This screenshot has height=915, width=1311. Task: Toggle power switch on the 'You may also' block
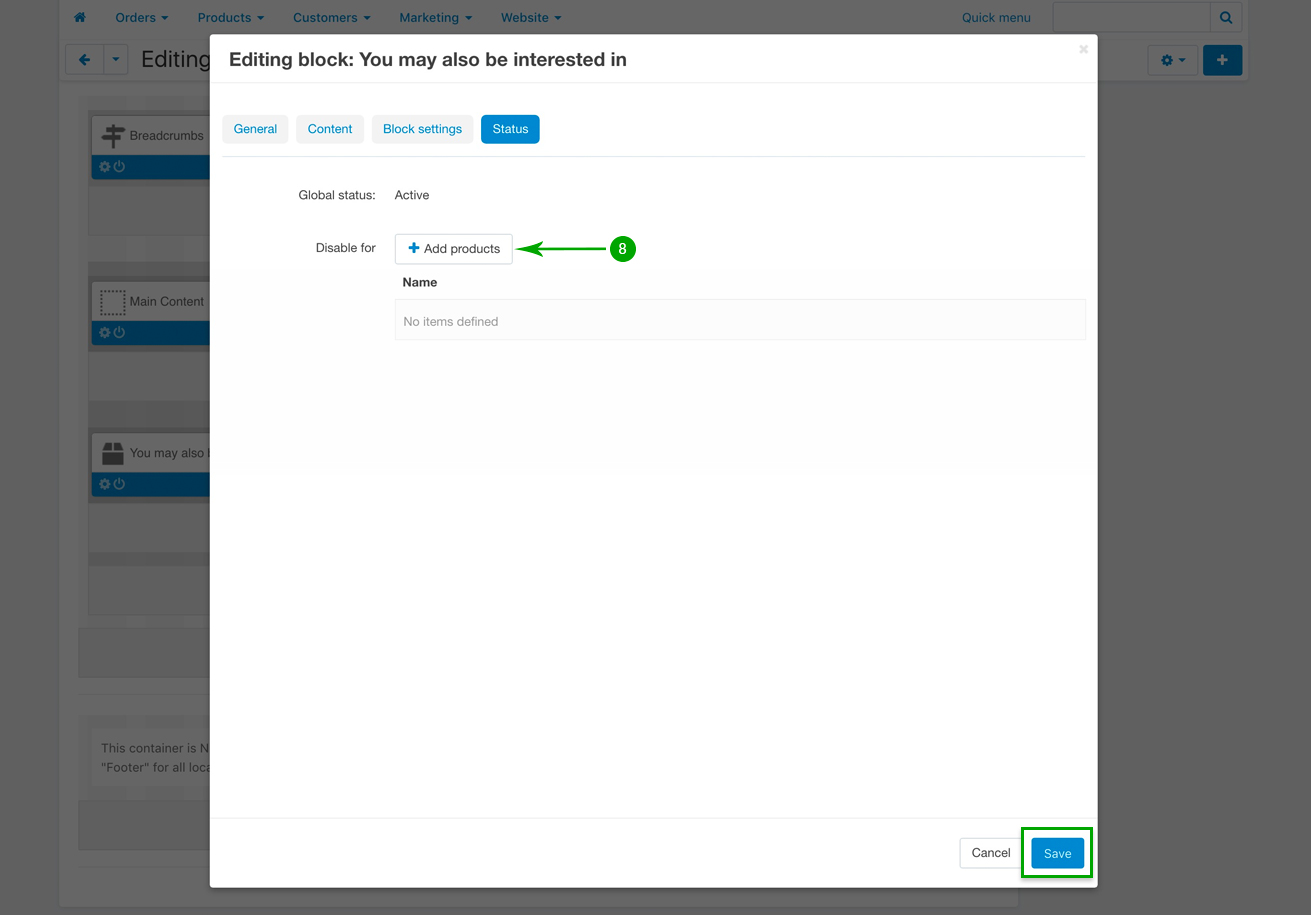[x=119, y=484]
